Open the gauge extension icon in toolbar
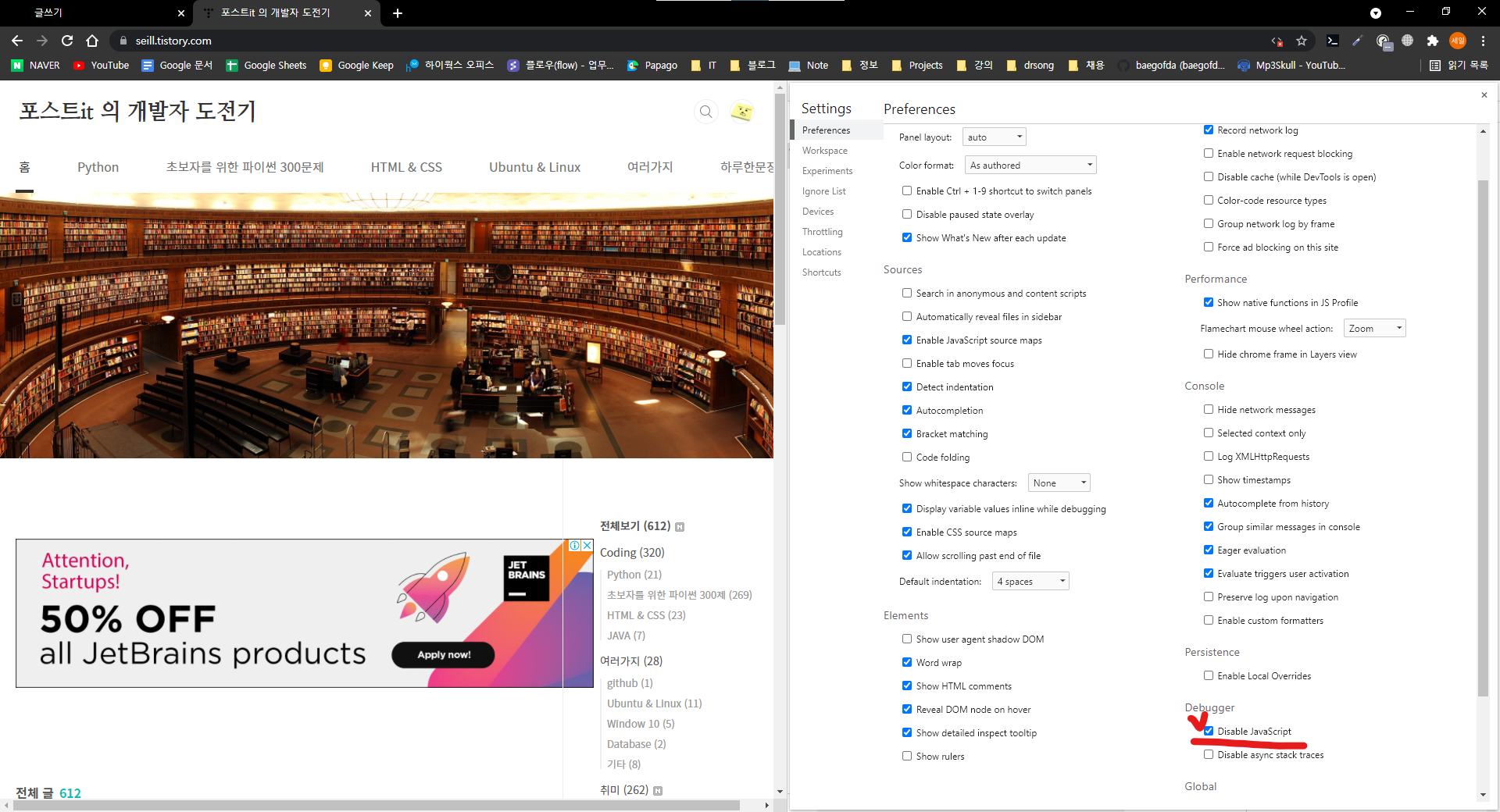The height and width of the screenshot is (812, 1500). click(x=1383, y=41)
